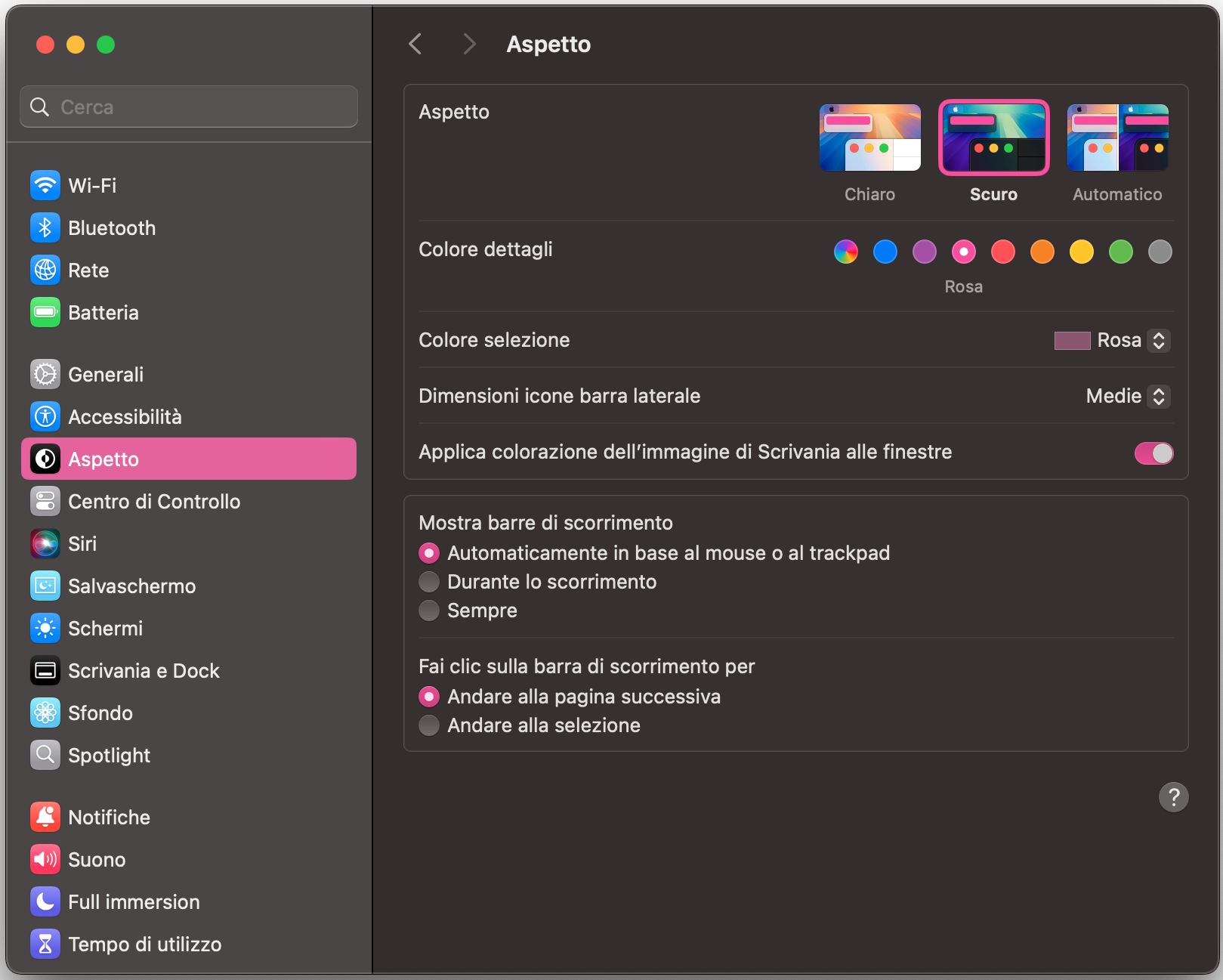Click the Cerca search field
The image size is (1223, 980).
click(x=188, y=107)
